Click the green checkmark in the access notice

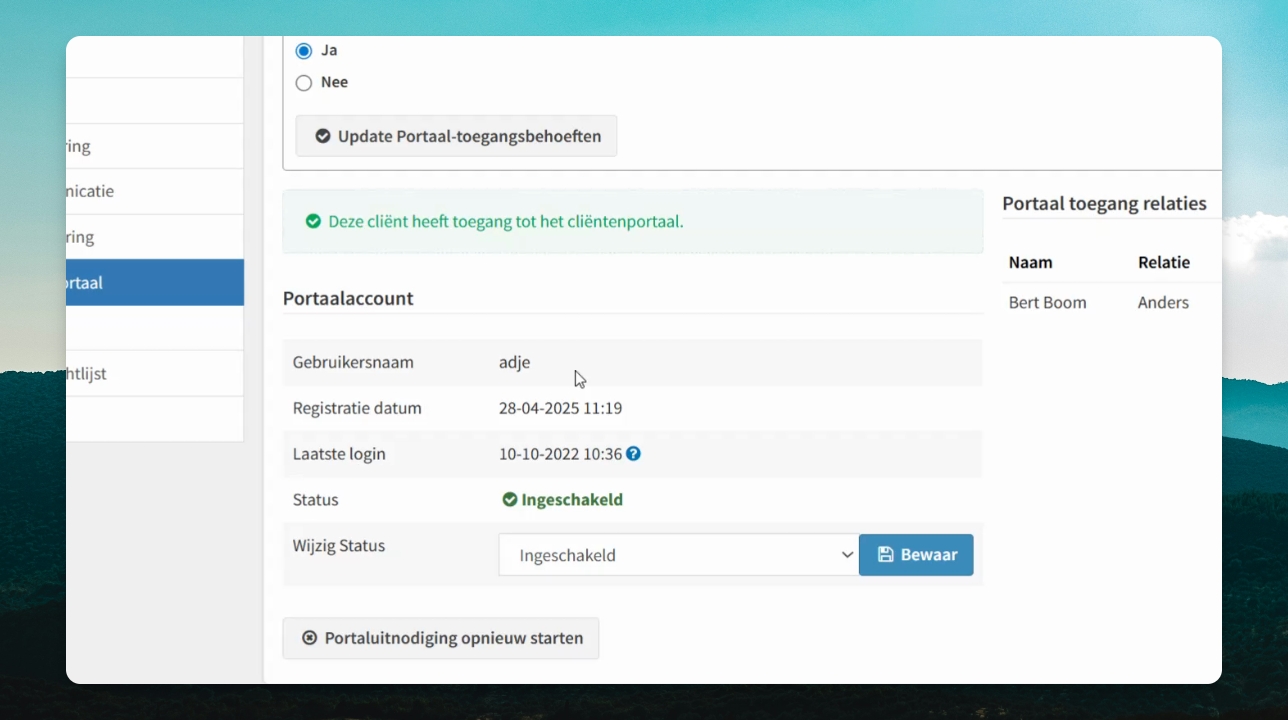pyautogui.click(x=313, y=221)
